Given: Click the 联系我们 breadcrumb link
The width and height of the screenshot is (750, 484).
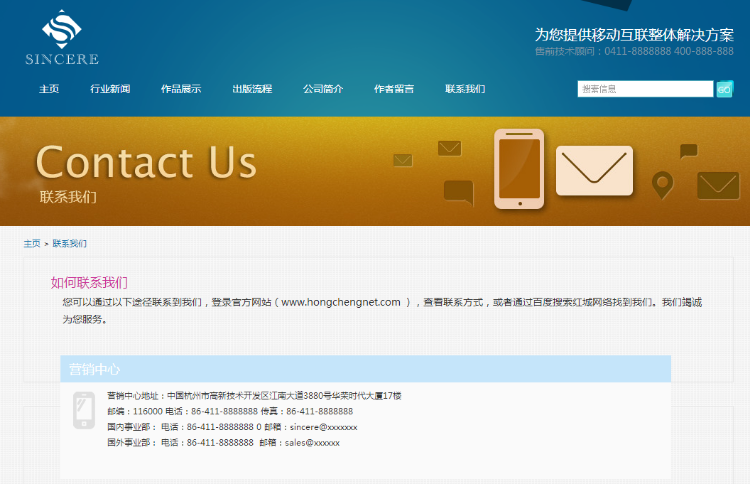Looking at the screenshot, I should [69, 243].
